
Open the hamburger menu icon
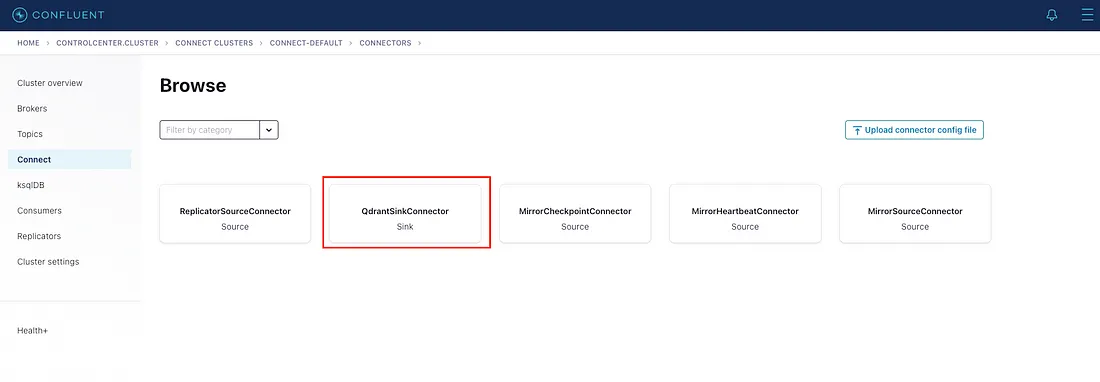tap(1087, 15)
